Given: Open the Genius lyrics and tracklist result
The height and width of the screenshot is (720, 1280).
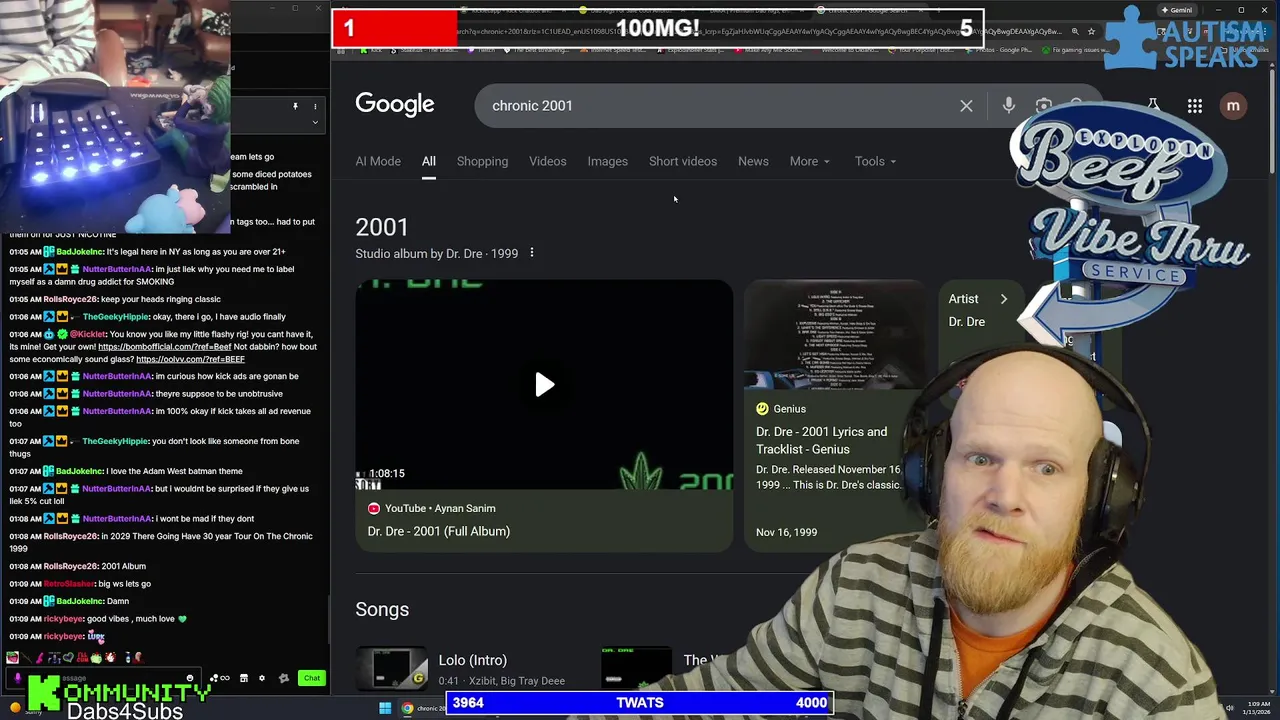Looking at the screenshot, I should tap(821, 440).
